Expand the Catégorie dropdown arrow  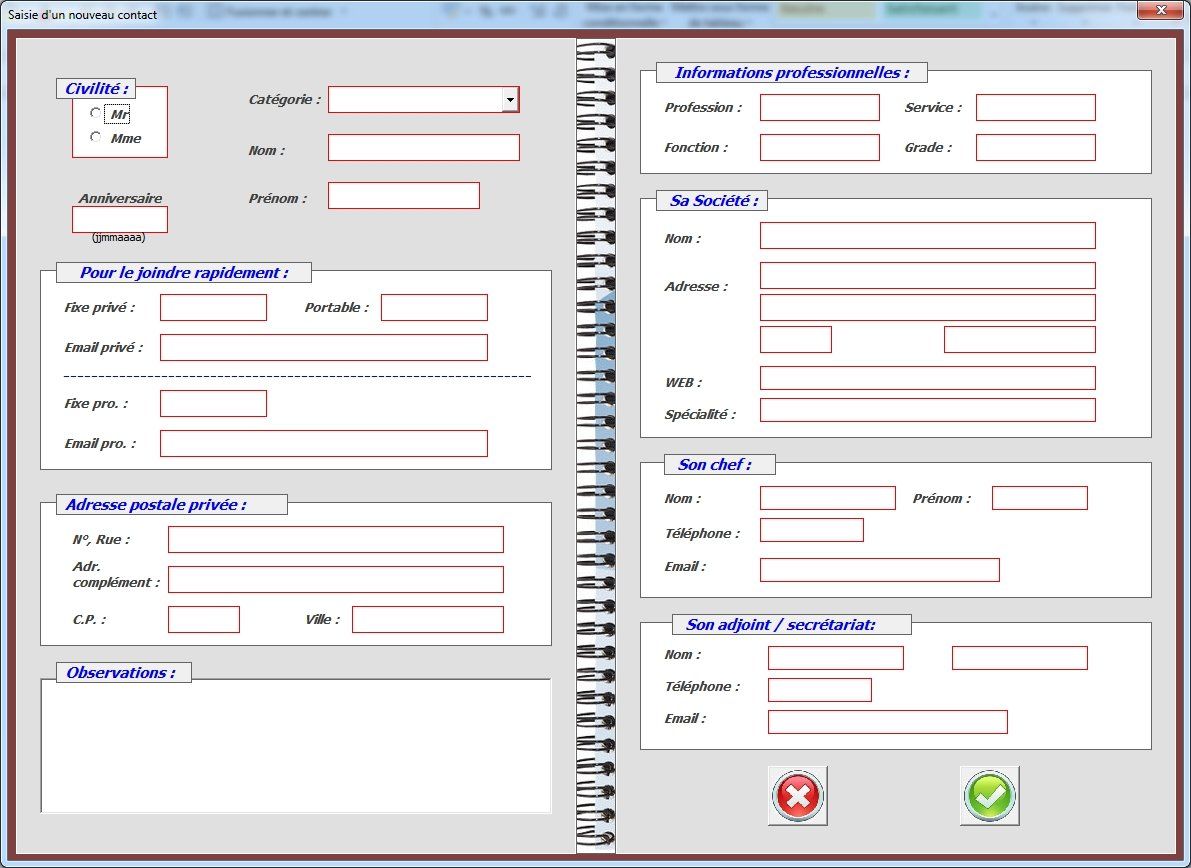510,99
